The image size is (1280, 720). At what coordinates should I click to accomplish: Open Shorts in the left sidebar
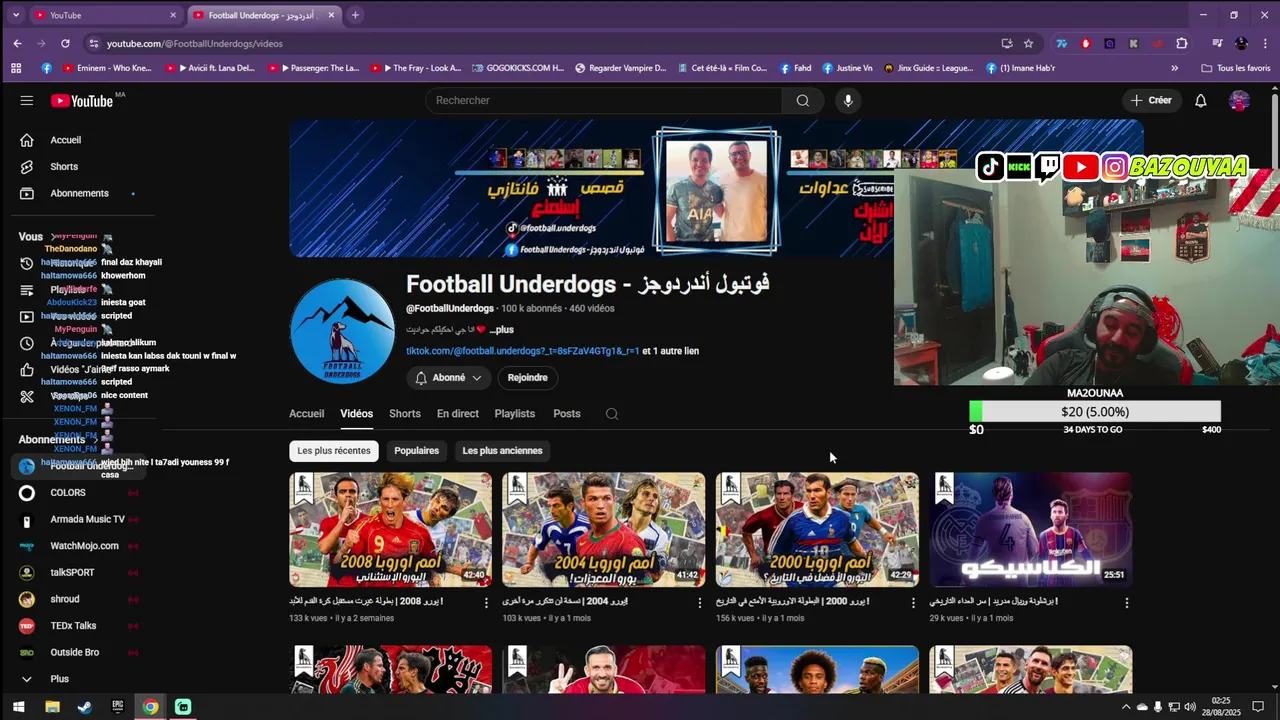(64, 167)
